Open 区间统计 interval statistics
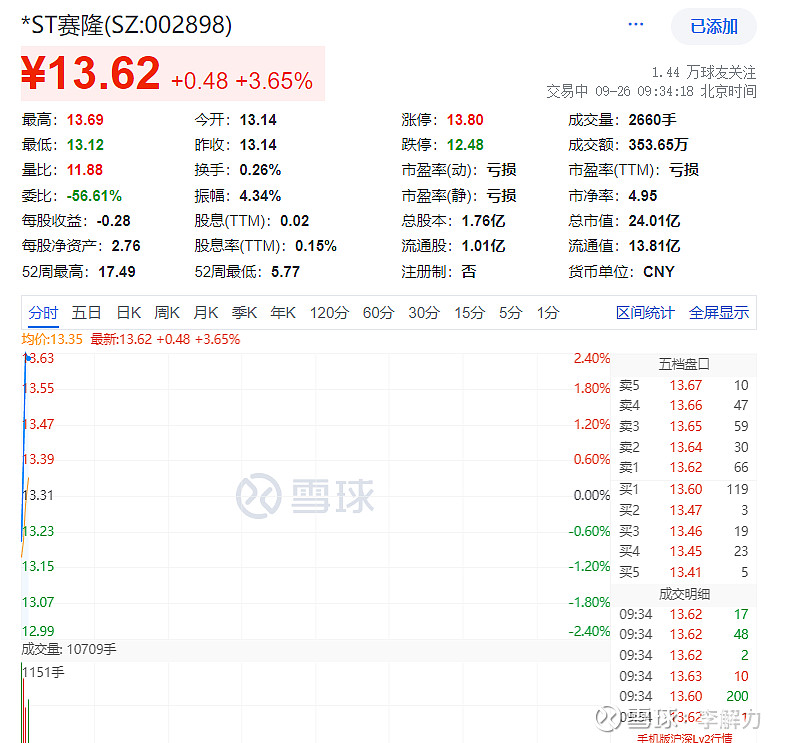 645,313
